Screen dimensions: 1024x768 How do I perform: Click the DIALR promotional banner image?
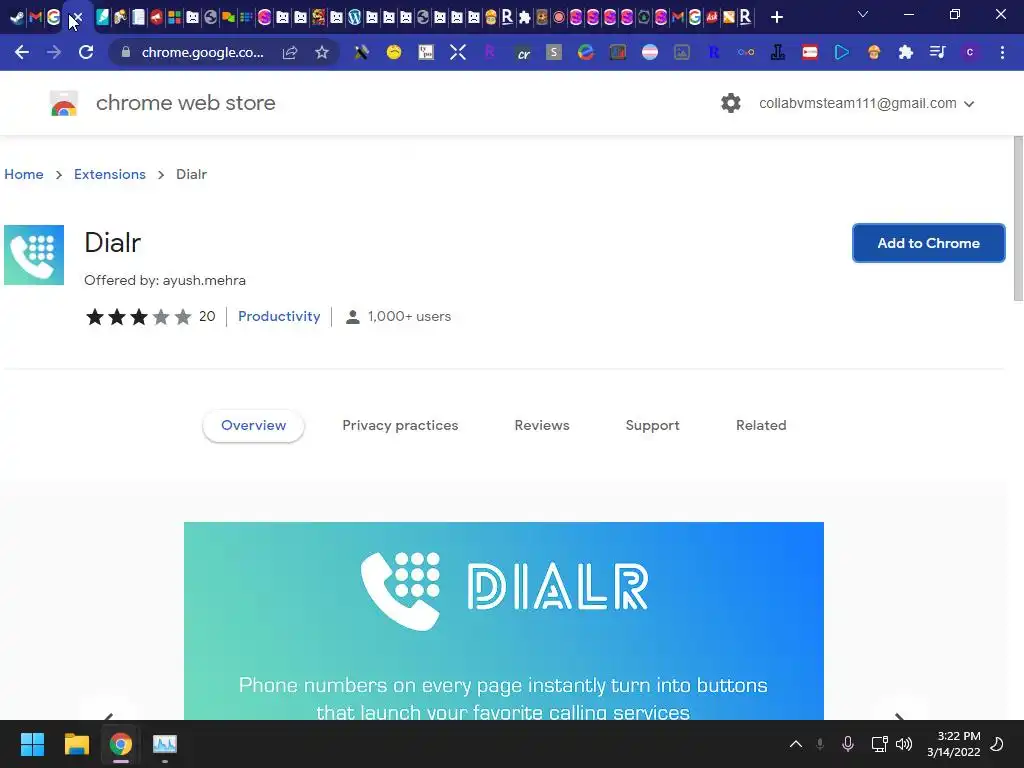(504, 620)
